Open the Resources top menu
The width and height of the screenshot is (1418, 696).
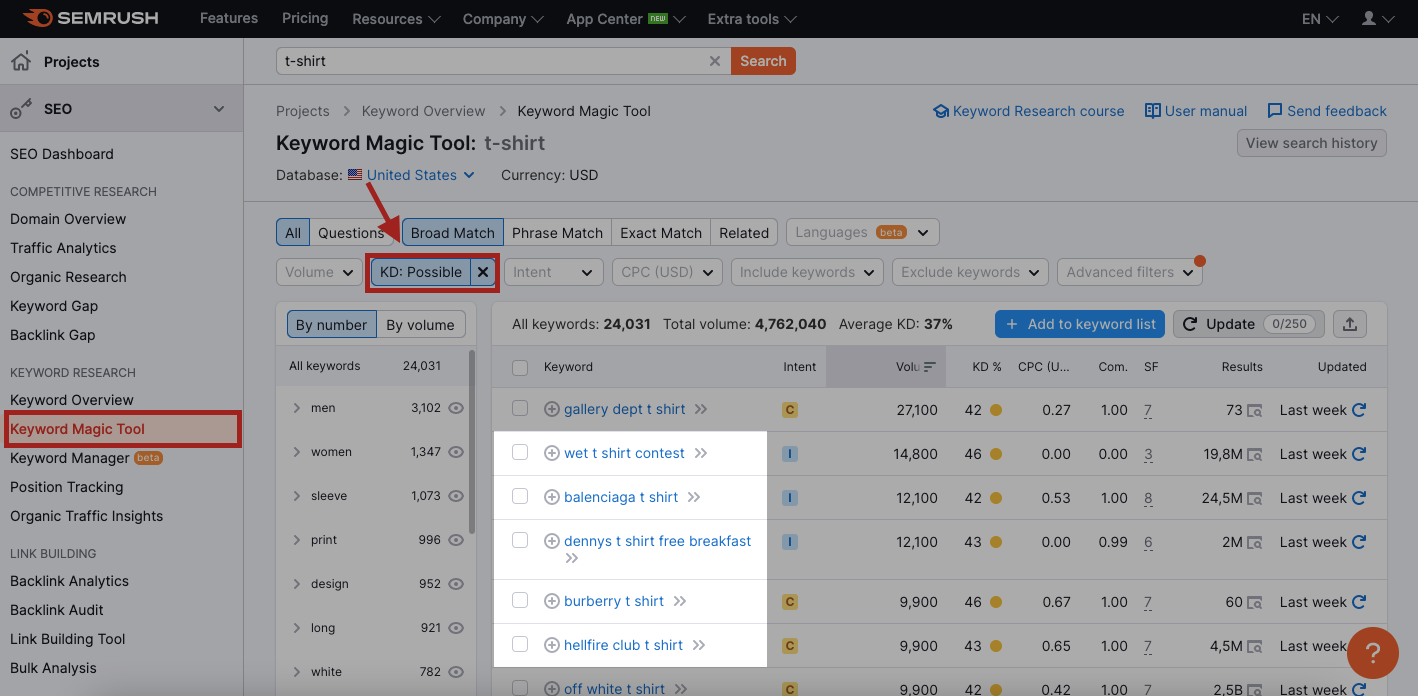(396, 19)
